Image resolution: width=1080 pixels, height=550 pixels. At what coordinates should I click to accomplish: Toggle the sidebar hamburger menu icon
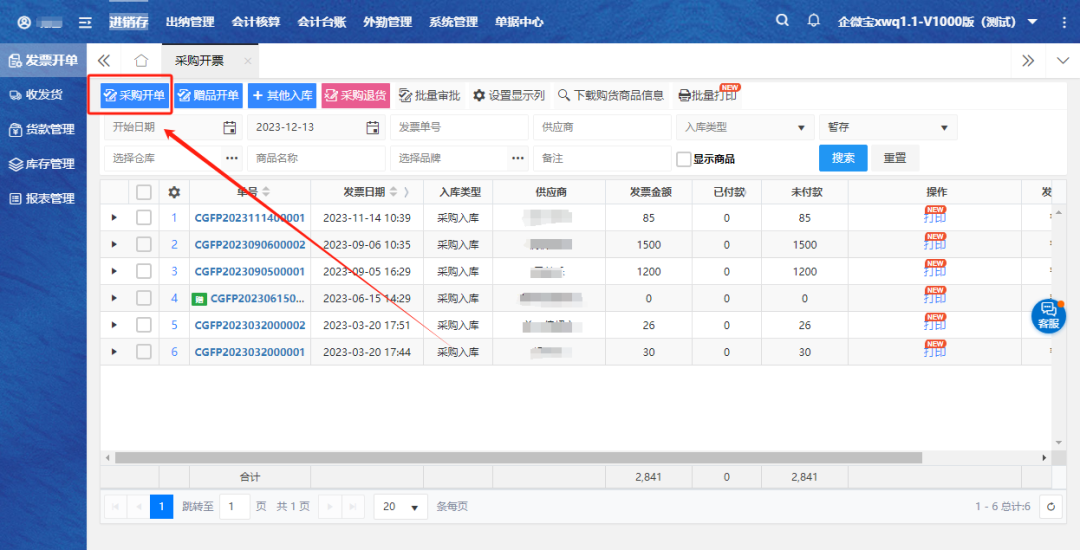pos(85,23)
